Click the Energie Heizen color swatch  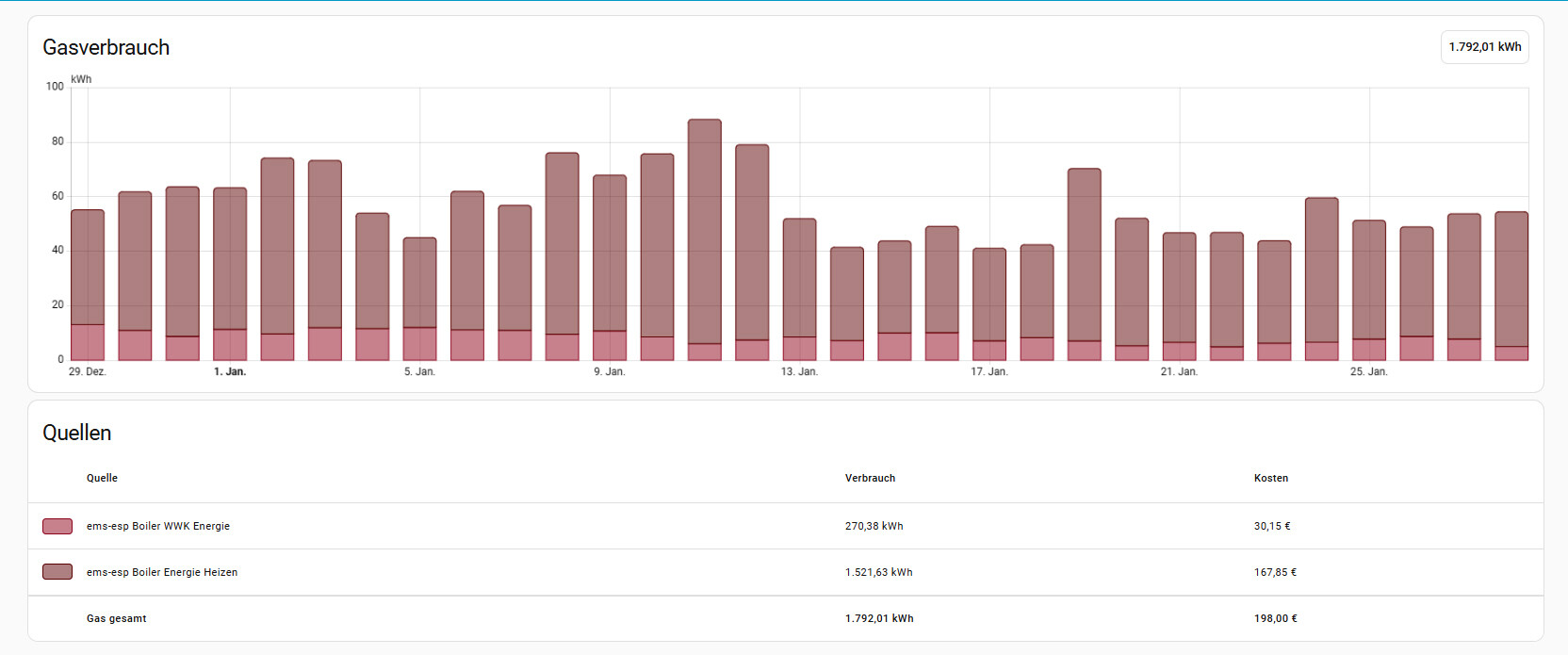(x=57, y=572)
